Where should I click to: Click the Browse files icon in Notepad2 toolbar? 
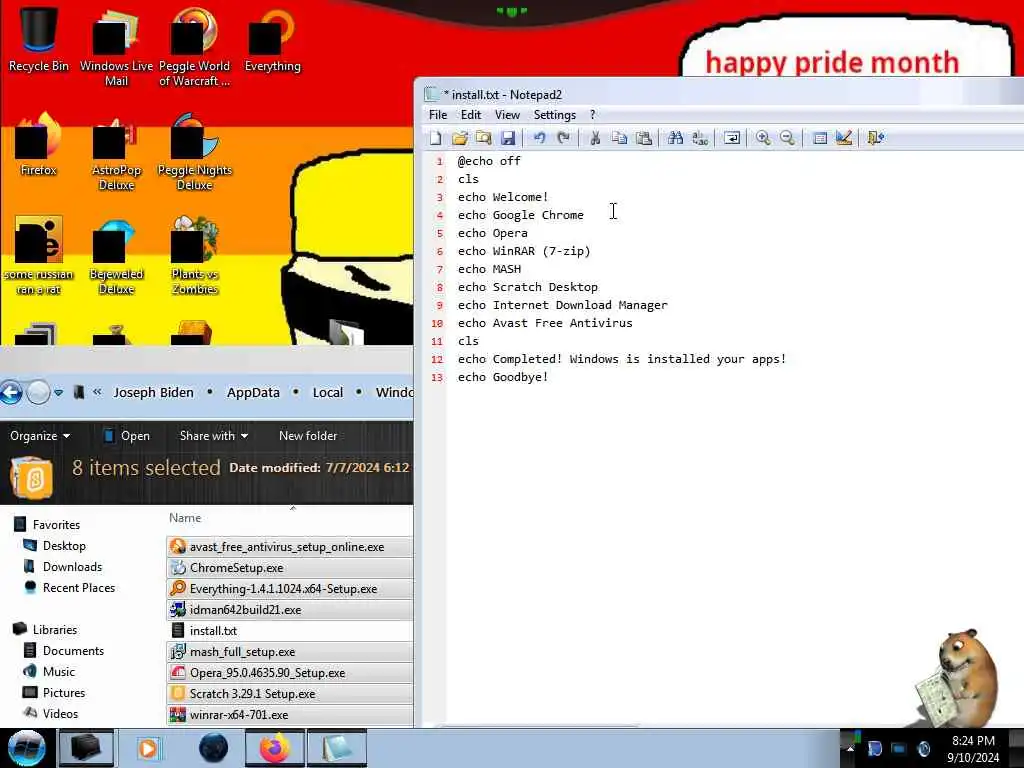click(x=484, y=138)
